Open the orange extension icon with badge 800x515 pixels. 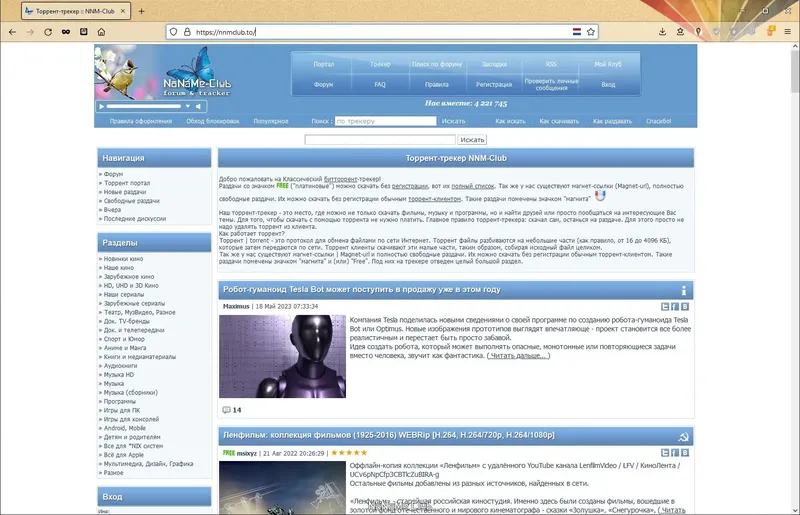770,31
